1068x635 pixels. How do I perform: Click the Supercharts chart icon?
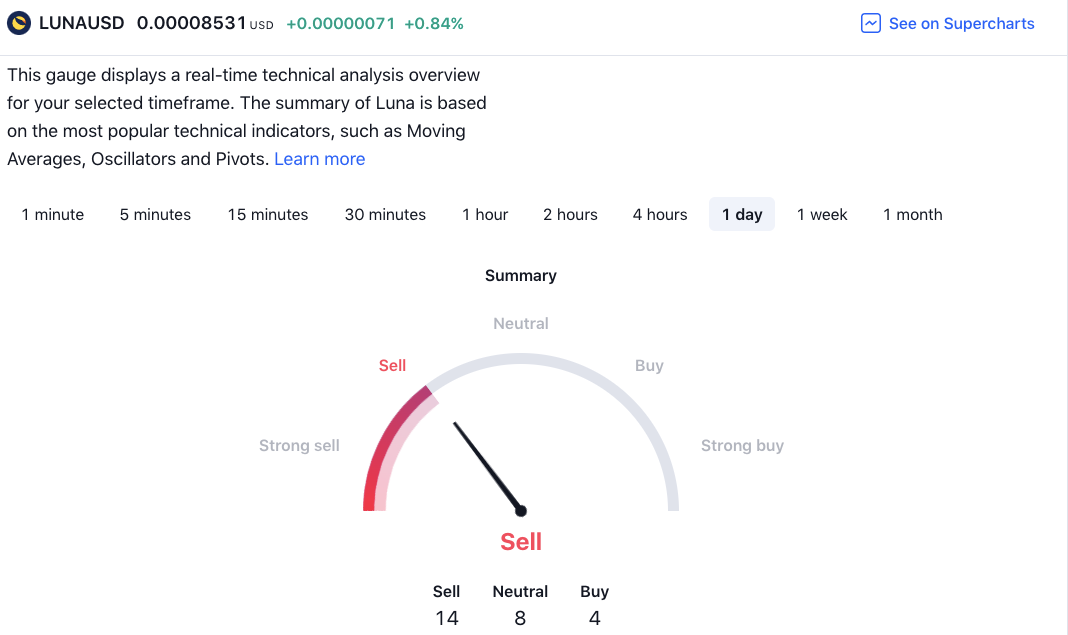coord(870,23)
